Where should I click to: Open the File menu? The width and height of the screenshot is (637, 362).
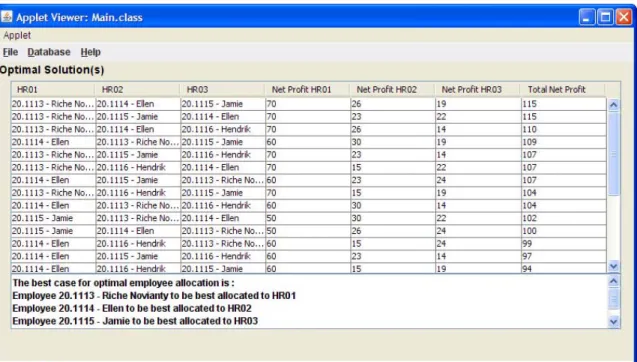click(x=10, y=52)
